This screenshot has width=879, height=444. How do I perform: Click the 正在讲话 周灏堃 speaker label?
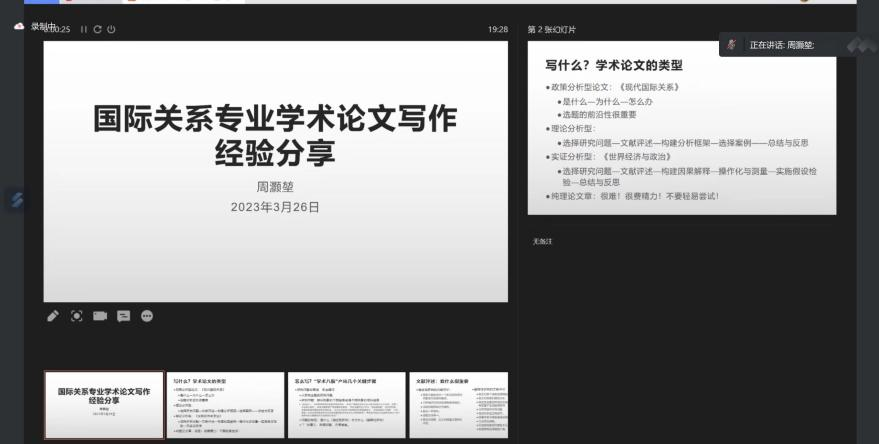(x=781, y=45)
